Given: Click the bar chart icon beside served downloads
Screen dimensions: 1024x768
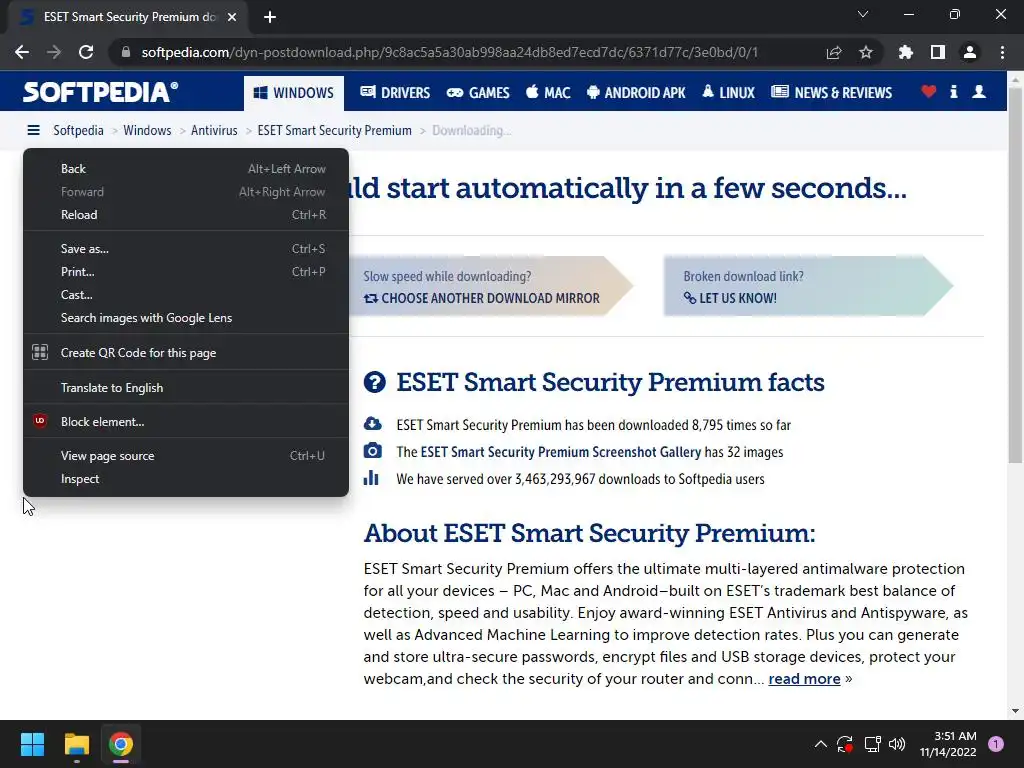Looking at the screenshot, I should pyautogui.click(x=371, y=478).
